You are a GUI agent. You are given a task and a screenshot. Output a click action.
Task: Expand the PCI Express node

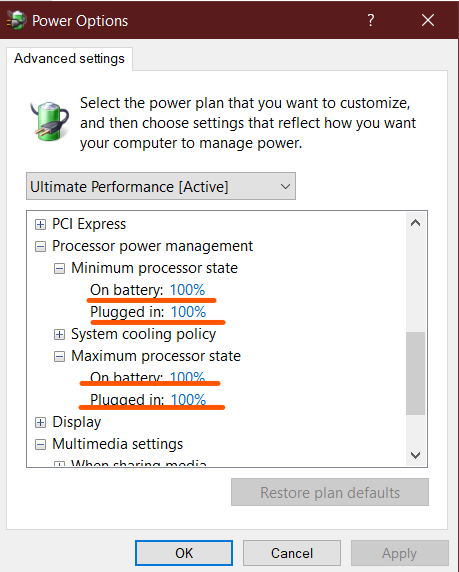tap(40, 224)
